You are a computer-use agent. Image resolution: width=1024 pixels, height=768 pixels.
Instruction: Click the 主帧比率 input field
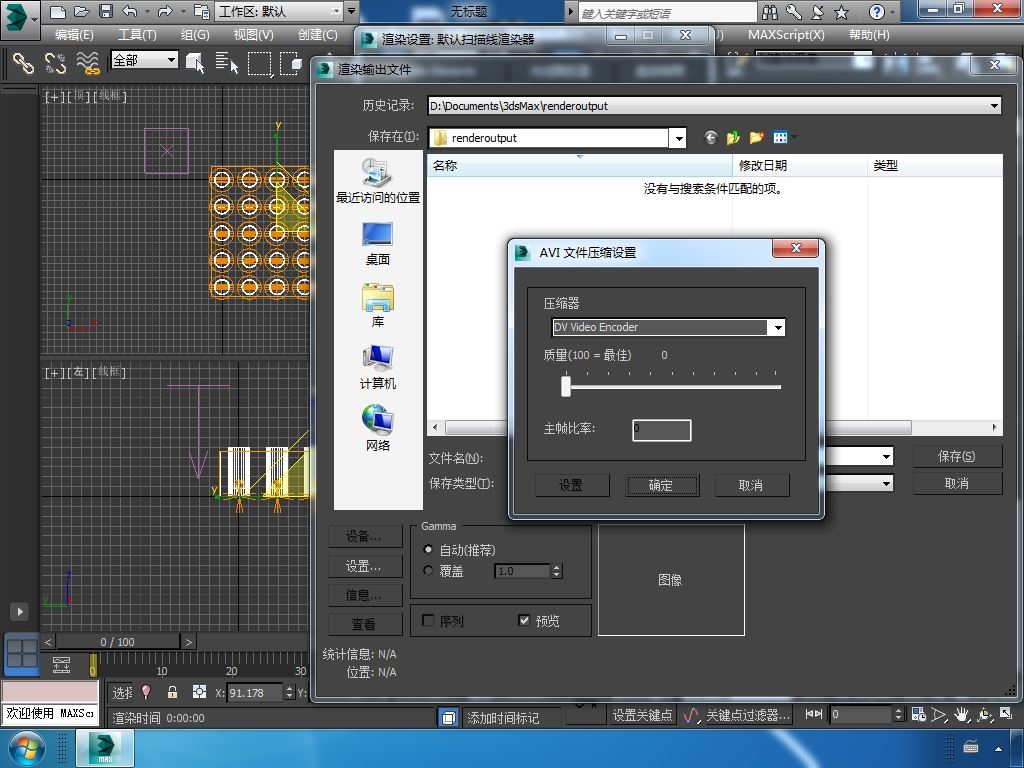662,430
